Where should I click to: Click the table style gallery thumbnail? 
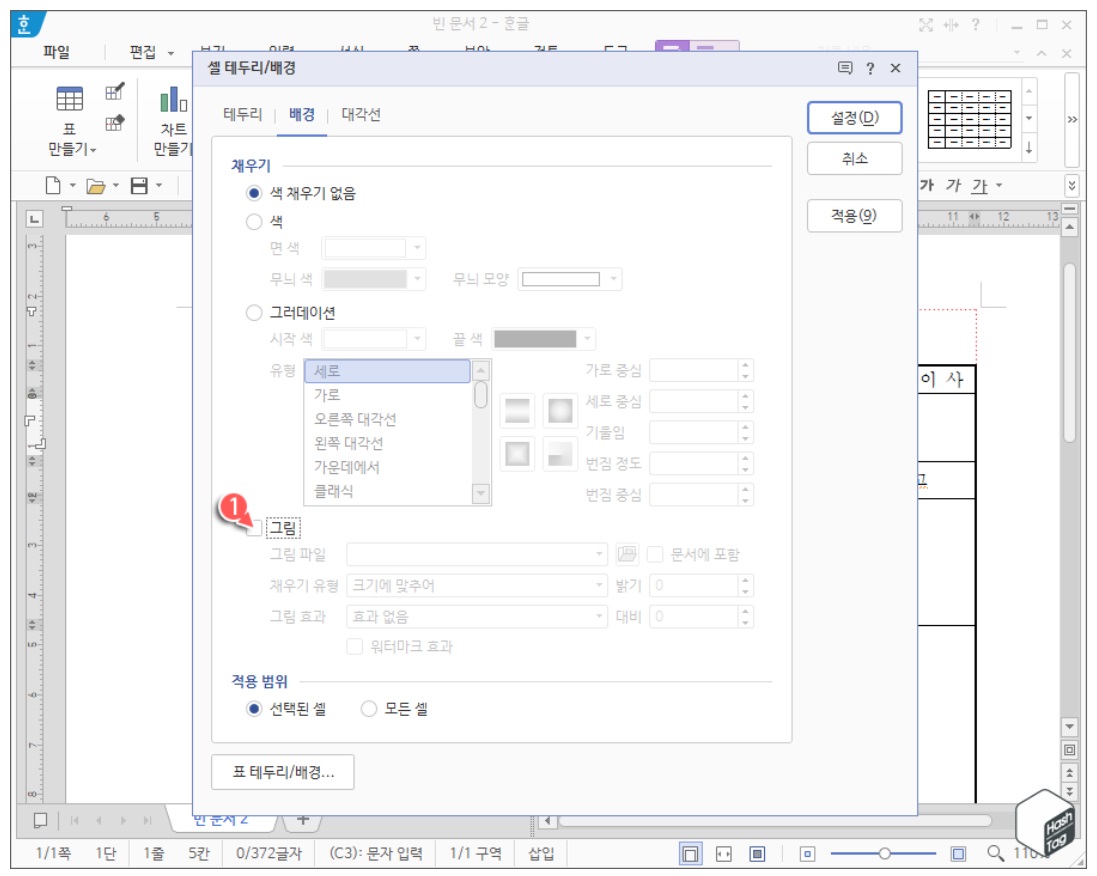[x=970, y=119]
